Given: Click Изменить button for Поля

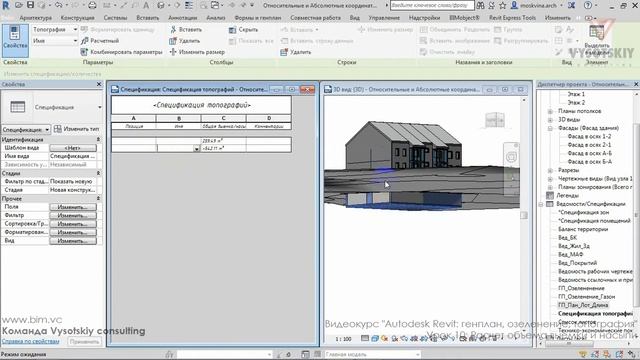Looking at the screenshot, I should point(73,207).
